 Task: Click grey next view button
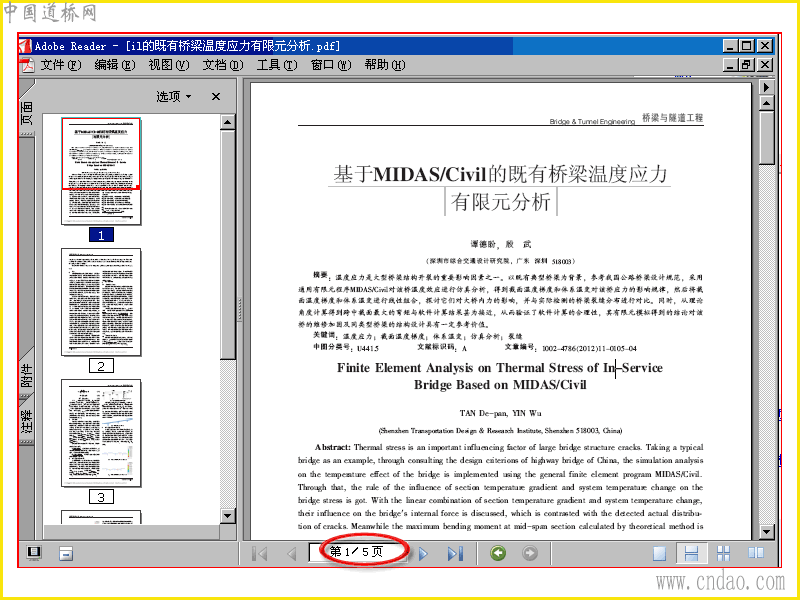(530, 553)
